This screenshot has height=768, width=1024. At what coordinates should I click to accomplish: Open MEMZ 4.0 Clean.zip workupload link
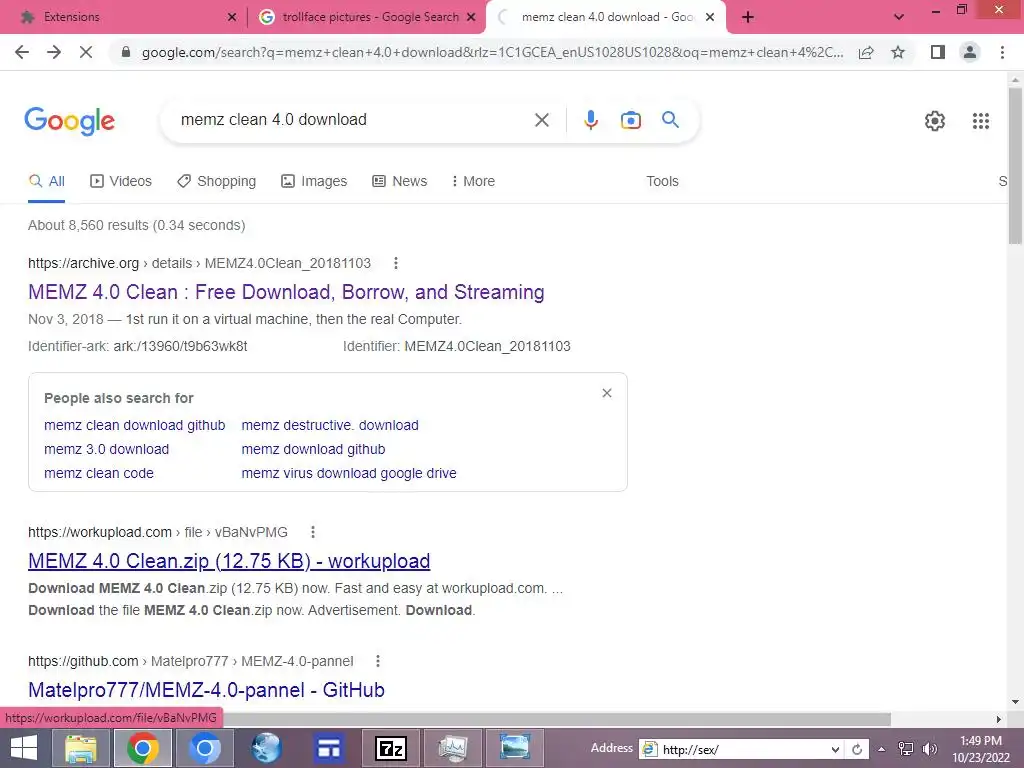(x=229, y=561)
